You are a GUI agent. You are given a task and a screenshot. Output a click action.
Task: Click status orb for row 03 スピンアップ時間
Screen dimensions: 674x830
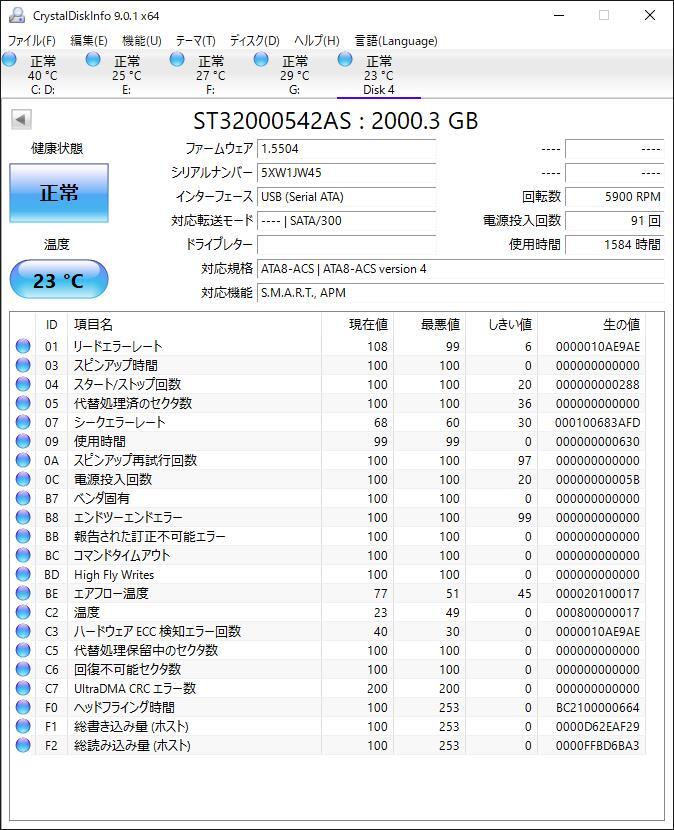23,365
